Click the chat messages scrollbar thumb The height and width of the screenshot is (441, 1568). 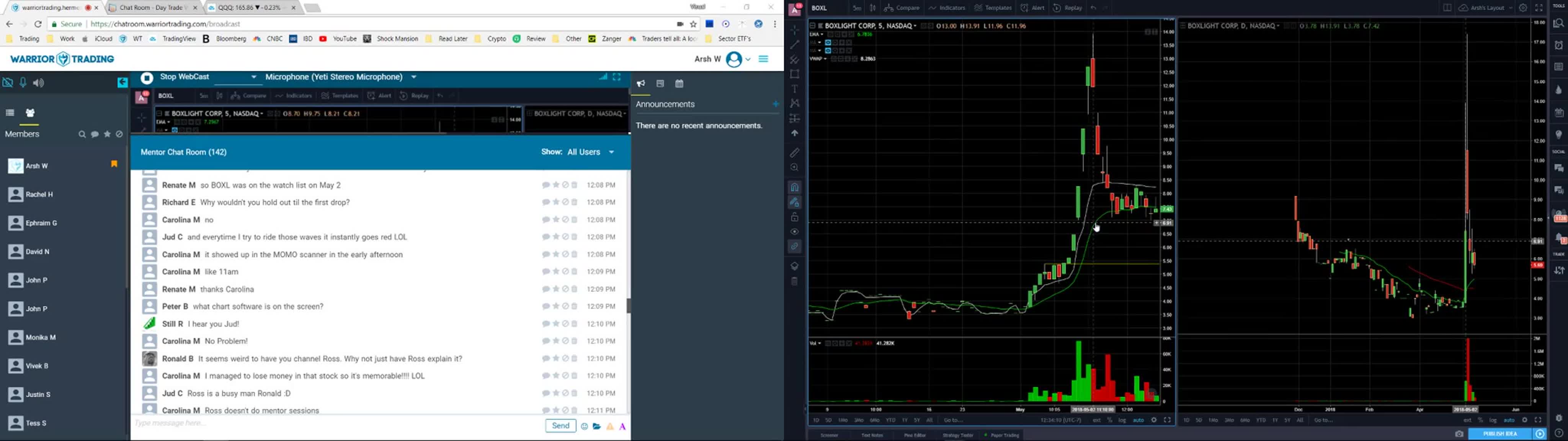(628, 306)
